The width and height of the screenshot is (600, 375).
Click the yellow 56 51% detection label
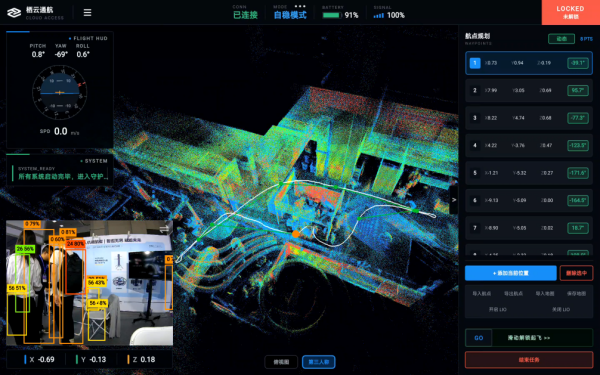(16, 288)
